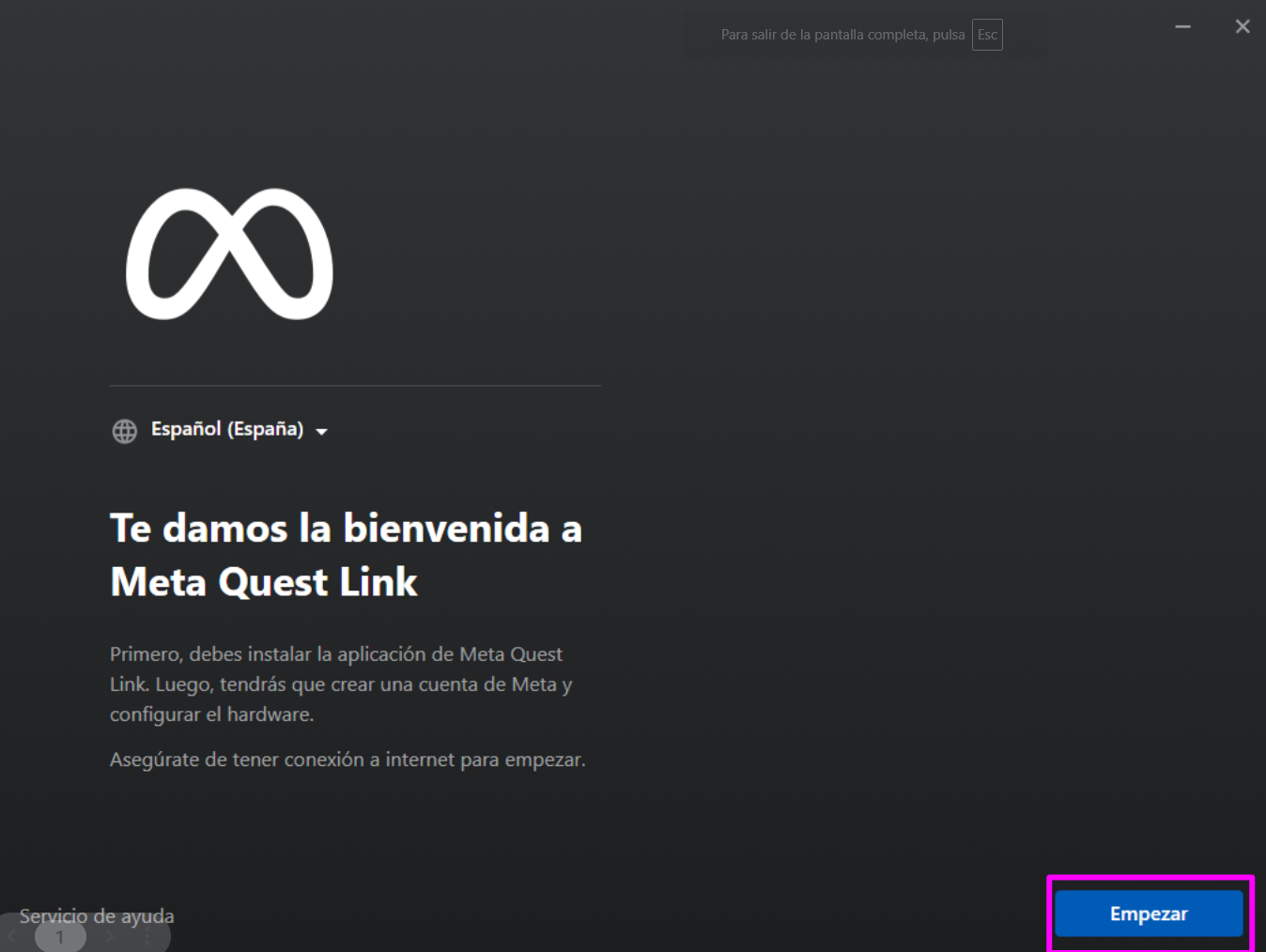The image size is (1266, 952).
Task: Click the 'Asegúrate de tener conexión a internet' text
Action: tap(347, 760)
